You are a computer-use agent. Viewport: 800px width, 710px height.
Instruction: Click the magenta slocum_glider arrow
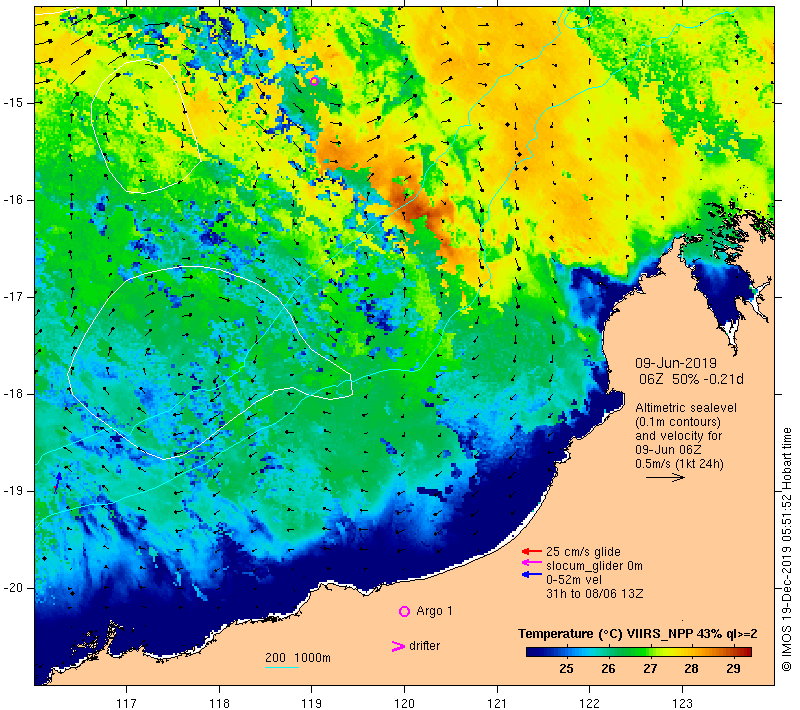[532, 563]
